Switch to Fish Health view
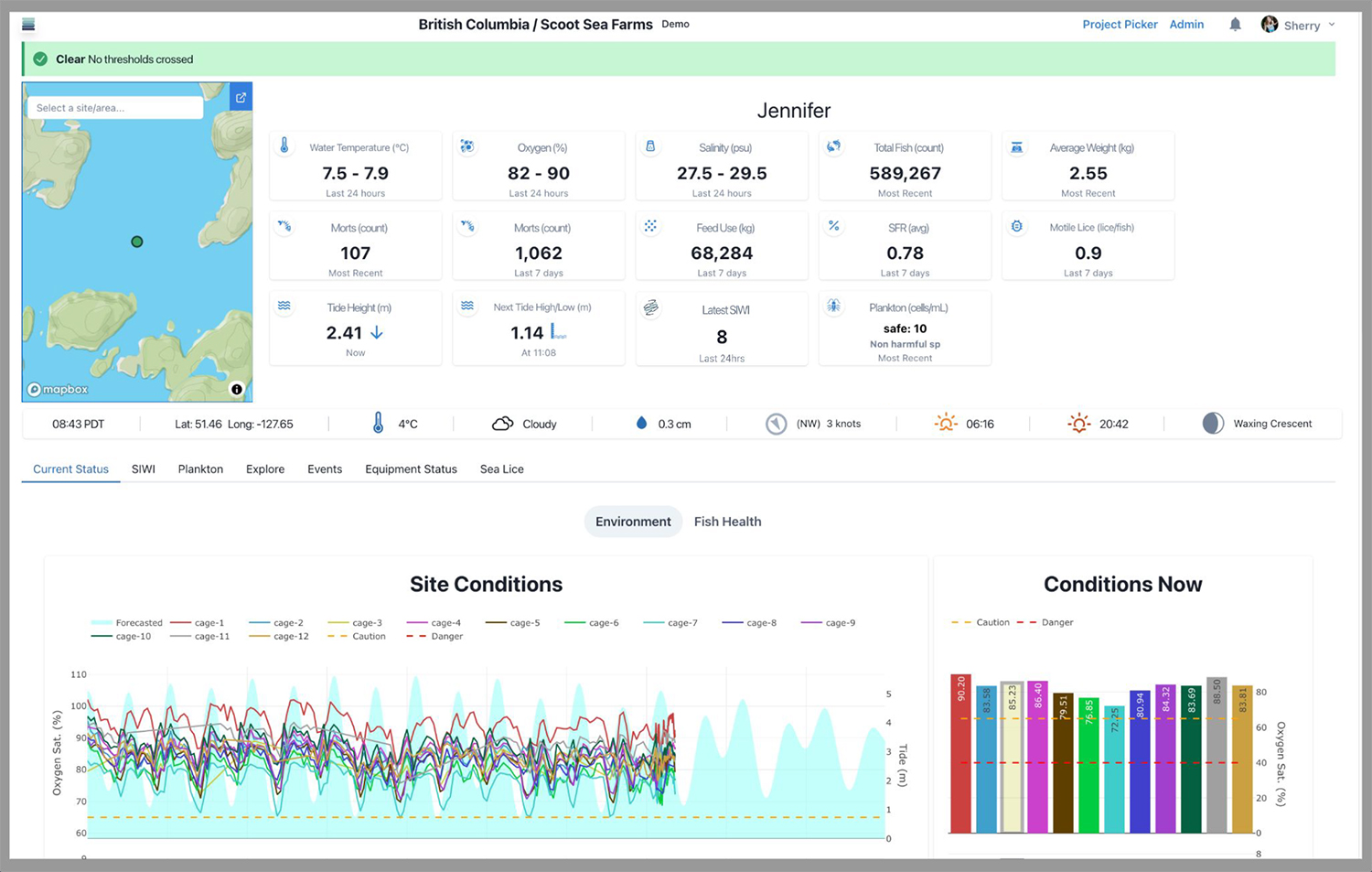1372x872 pixels. coord(727,522)
